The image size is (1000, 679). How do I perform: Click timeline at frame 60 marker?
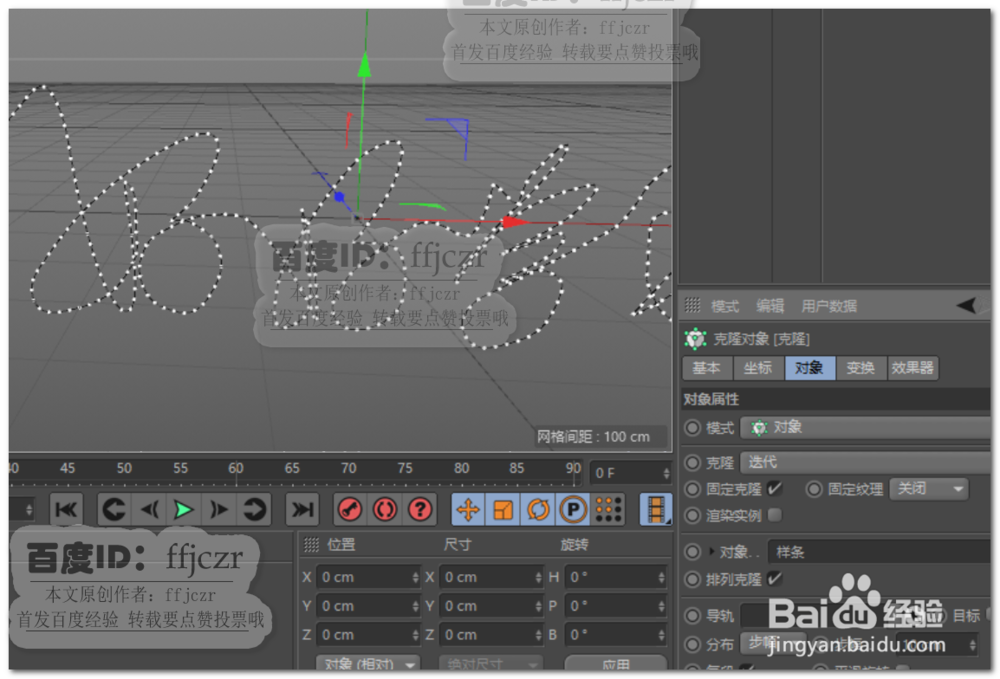(236, 469)
